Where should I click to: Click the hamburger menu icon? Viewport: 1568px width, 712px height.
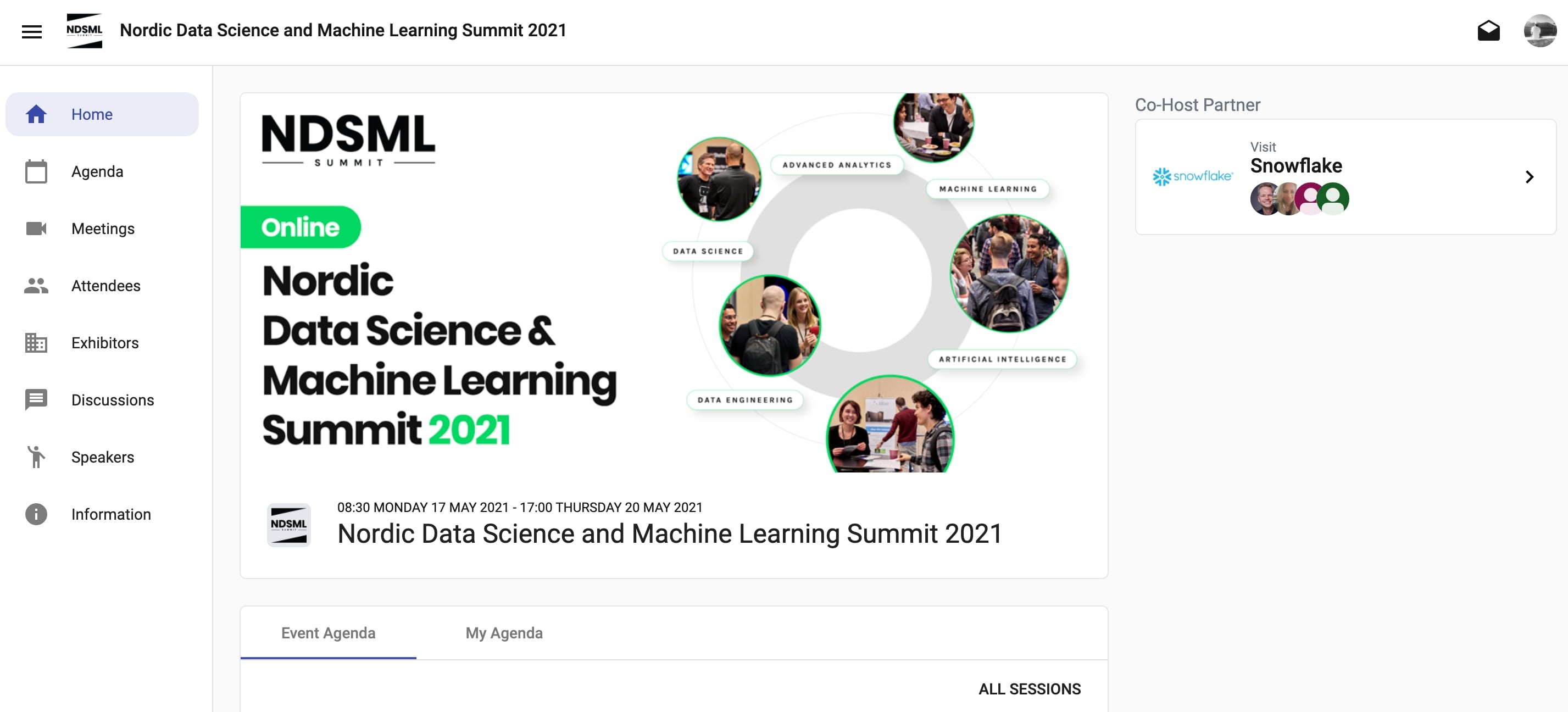32,30
